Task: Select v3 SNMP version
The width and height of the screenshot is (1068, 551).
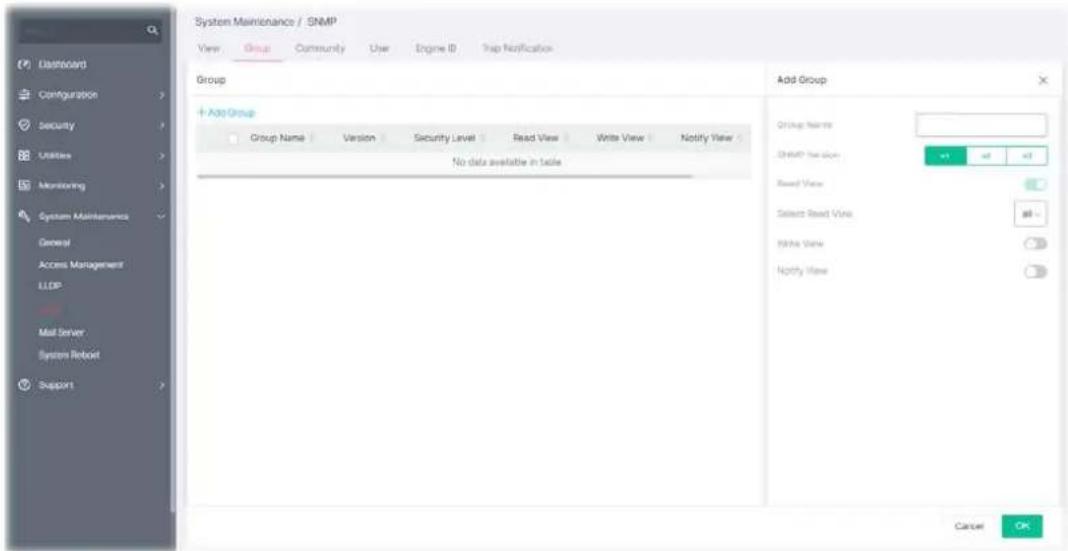Action: [x=1026, y=156]
